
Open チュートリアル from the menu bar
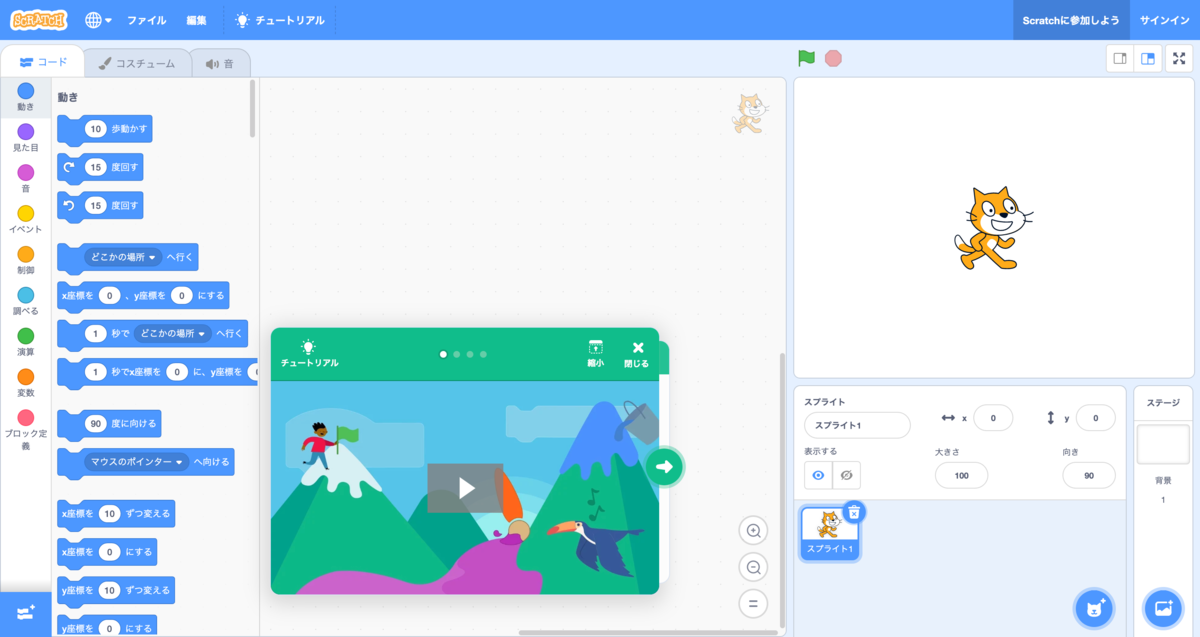tap(279, 20)
